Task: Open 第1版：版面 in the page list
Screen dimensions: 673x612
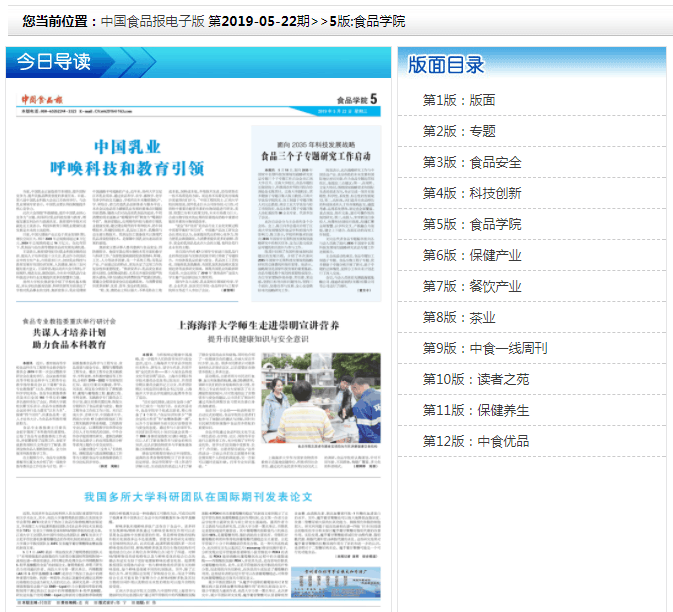Action: coord(459,100)
